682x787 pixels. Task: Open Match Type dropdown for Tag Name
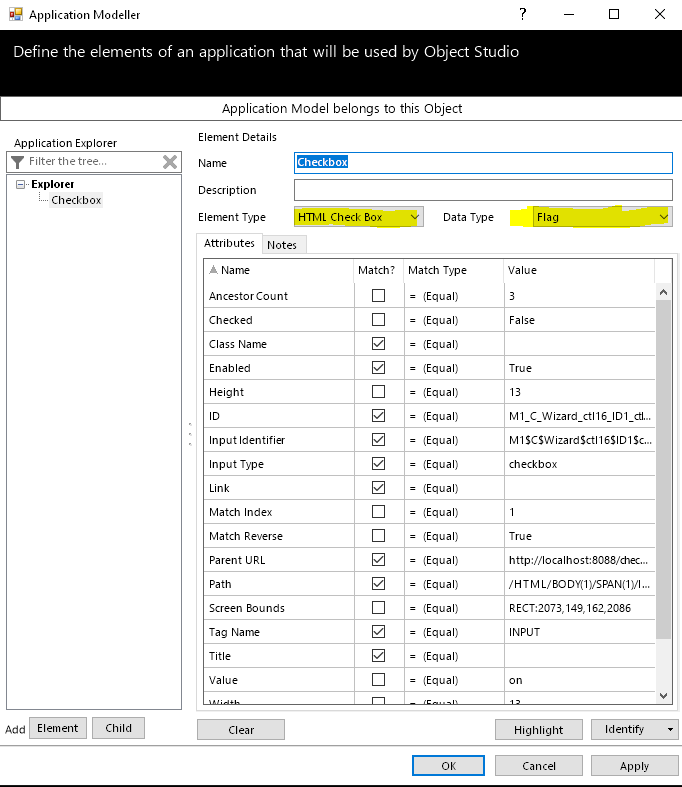(x=454, y=632)
